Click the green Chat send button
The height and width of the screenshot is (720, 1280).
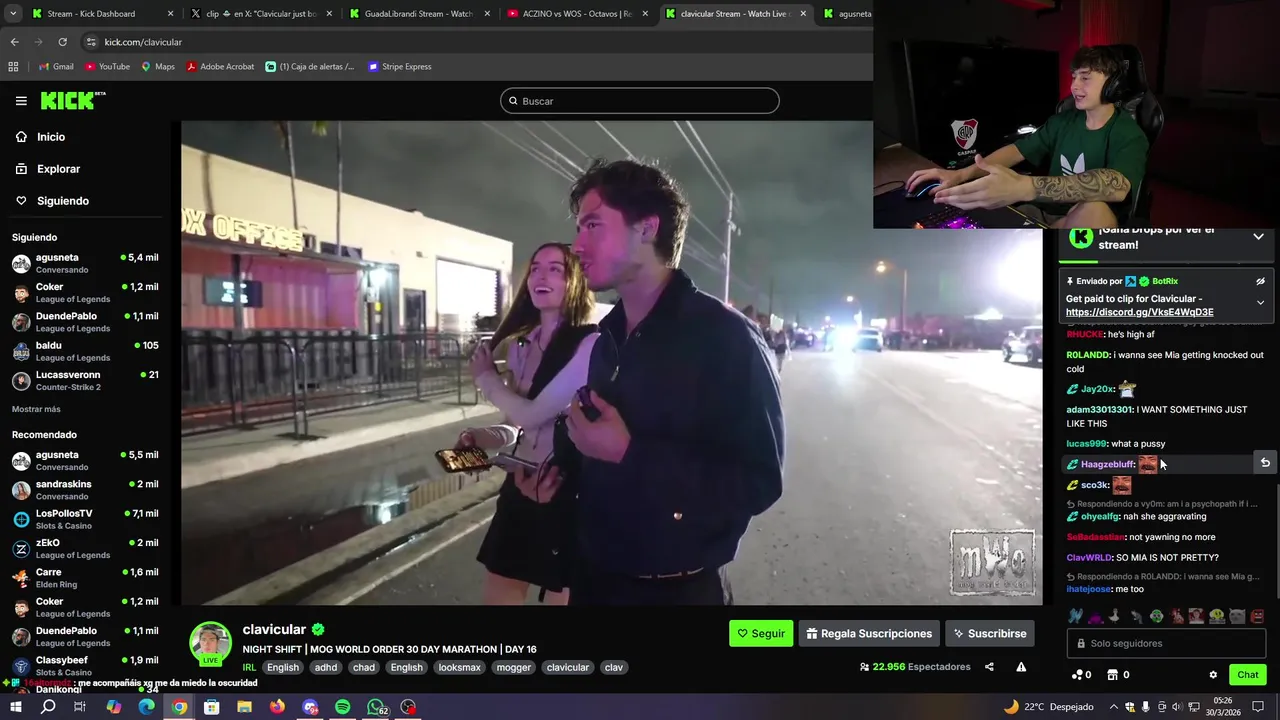[x=1247, y=675]
